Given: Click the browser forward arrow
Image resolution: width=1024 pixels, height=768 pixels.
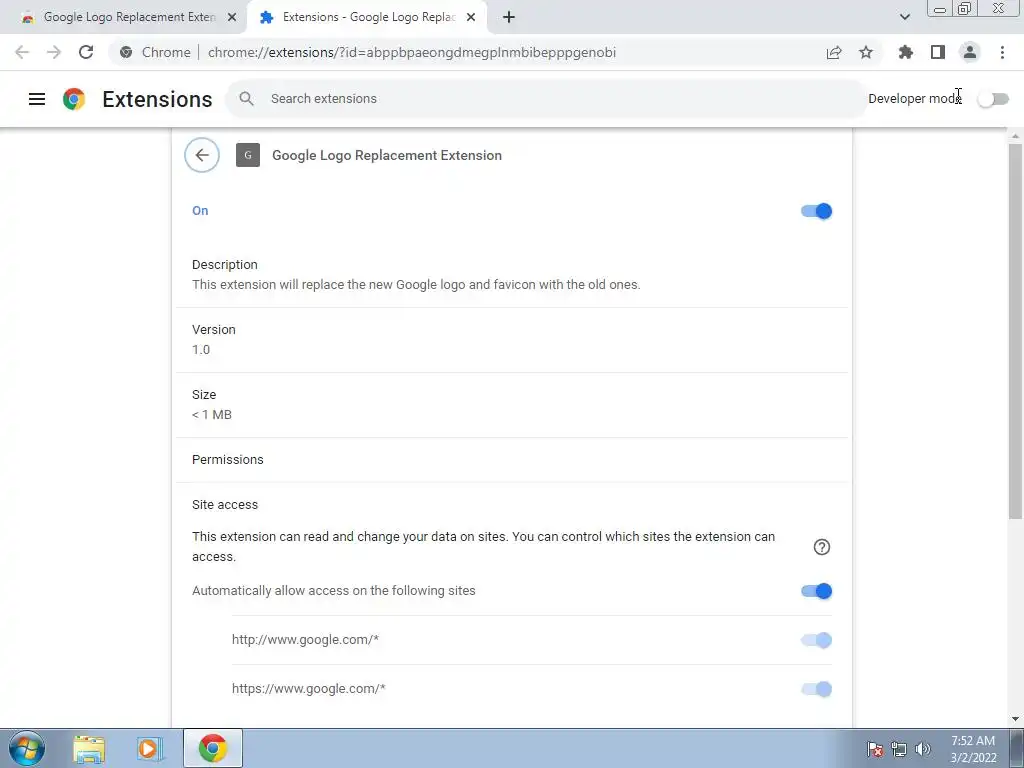Looking at the screenshot, I should tap(54, 52).
